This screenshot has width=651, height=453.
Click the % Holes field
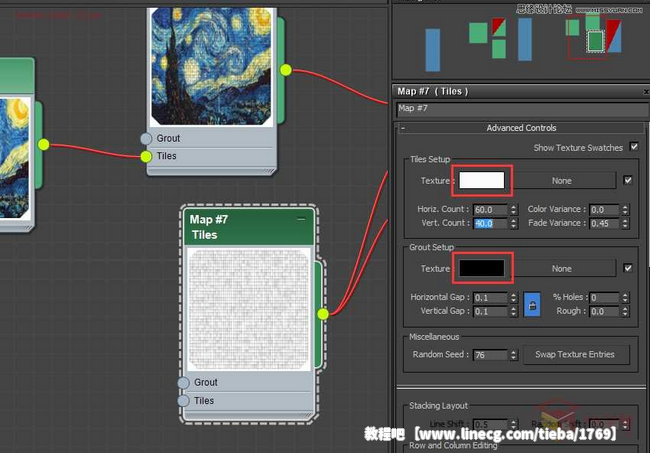tap(604, 298)
